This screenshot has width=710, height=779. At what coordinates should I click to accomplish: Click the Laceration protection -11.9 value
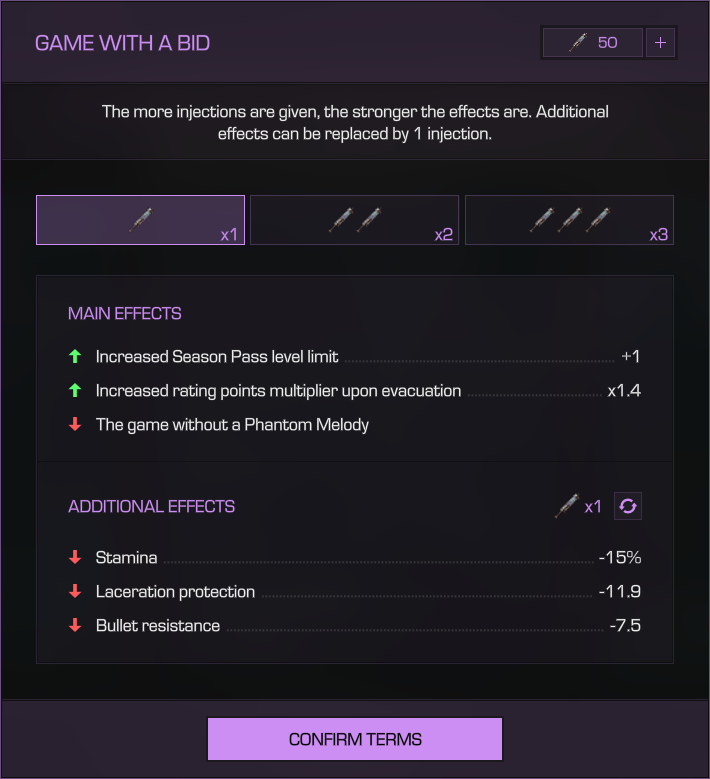coord(619,592)
